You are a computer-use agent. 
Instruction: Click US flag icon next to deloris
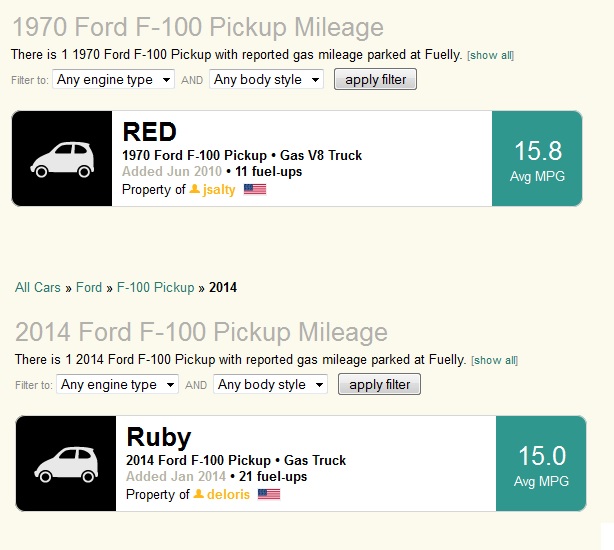point(269,494)
